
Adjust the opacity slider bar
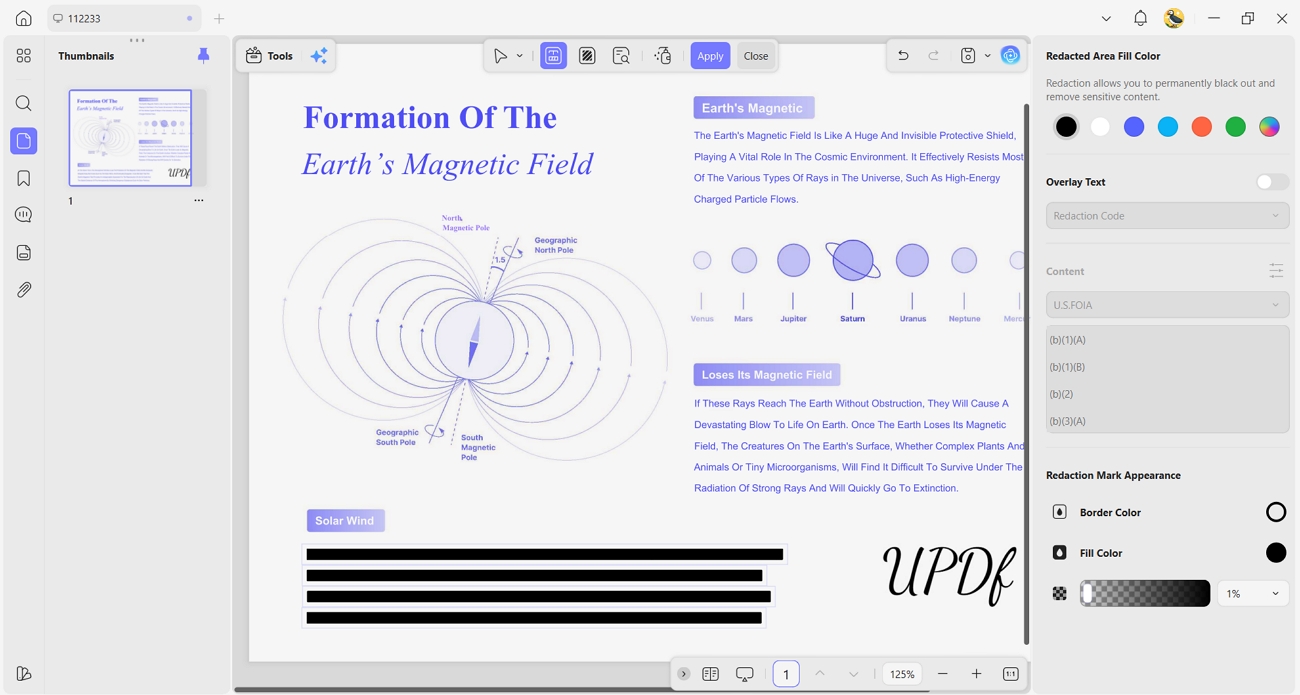[1145, 594]
